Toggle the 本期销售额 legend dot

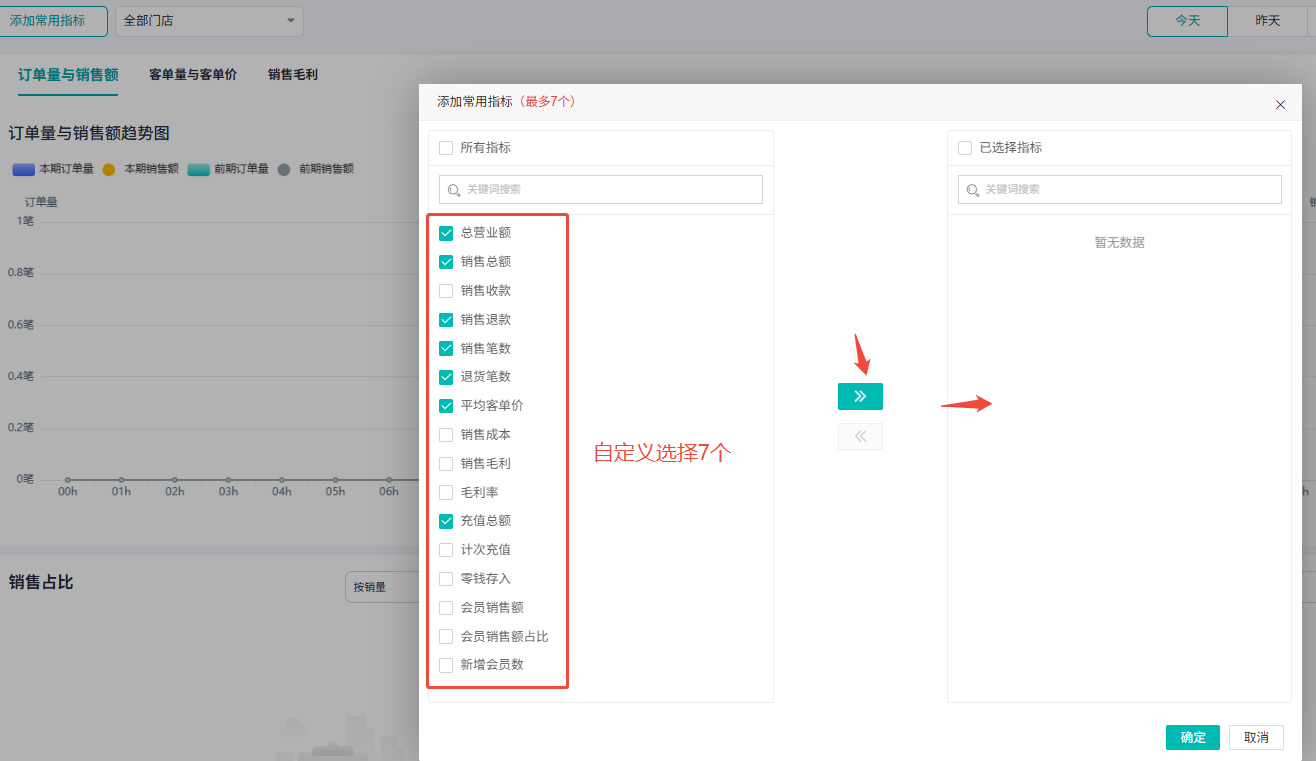109,169
